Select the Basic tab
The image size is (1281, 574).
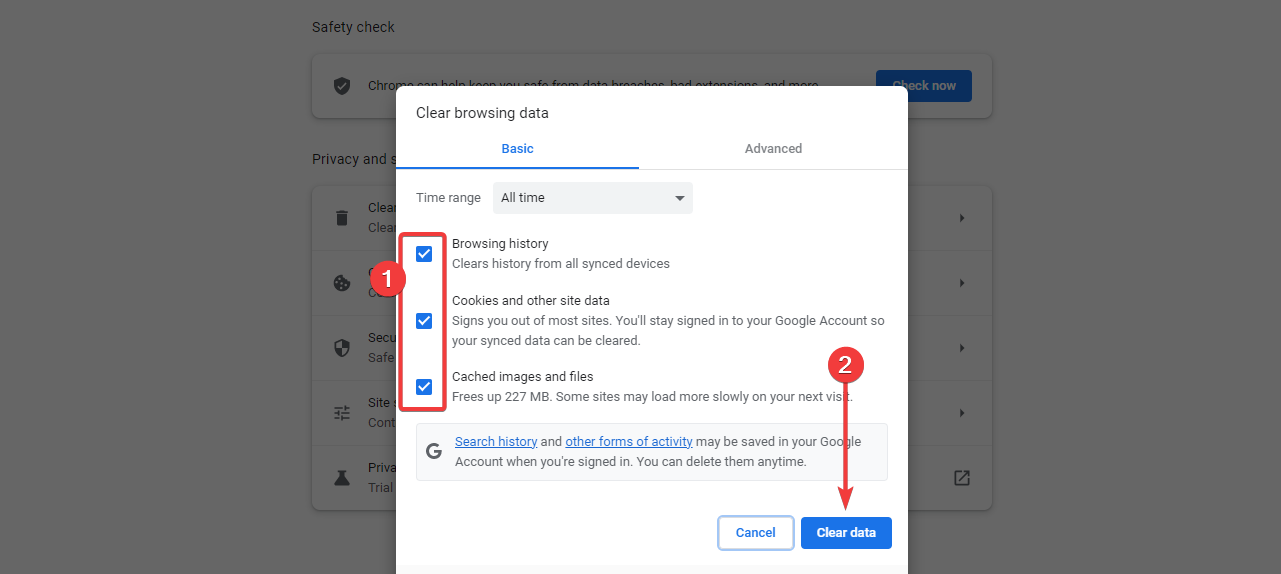point(517,149)
